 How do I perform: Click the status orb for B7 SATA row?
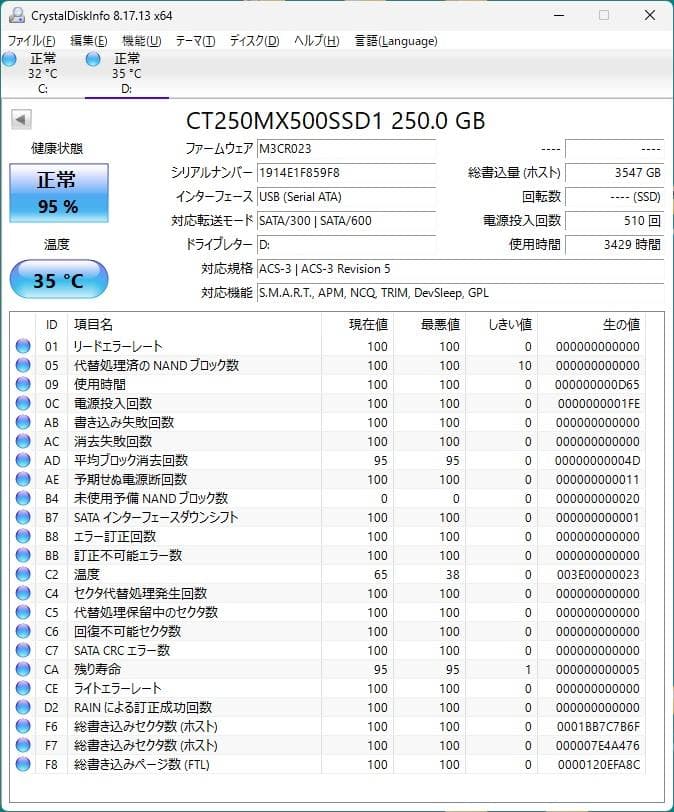[x=23, y=517]
